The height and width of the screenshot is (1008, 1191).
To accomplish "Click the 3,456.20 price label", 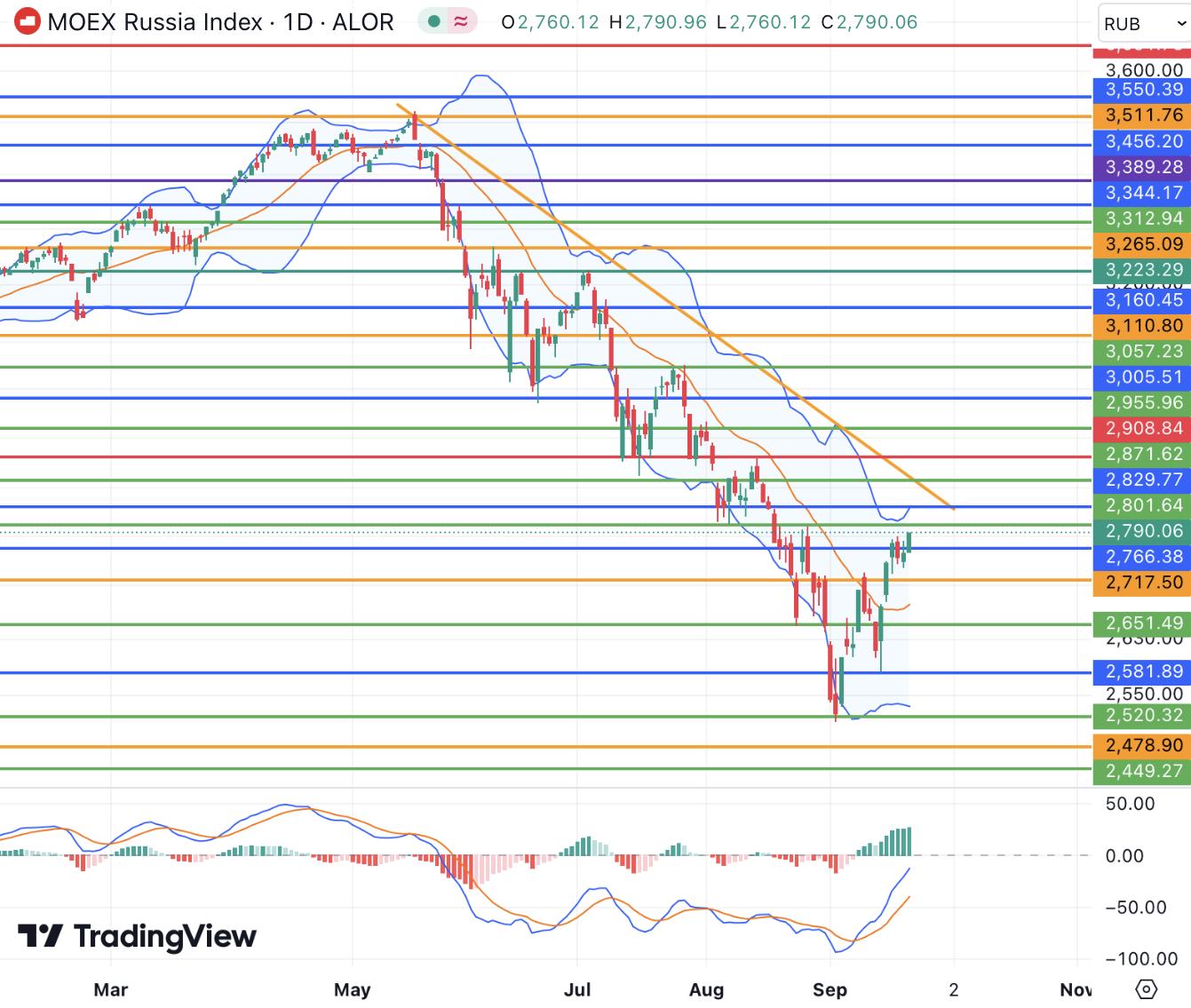I will [x=1141, y=141].
